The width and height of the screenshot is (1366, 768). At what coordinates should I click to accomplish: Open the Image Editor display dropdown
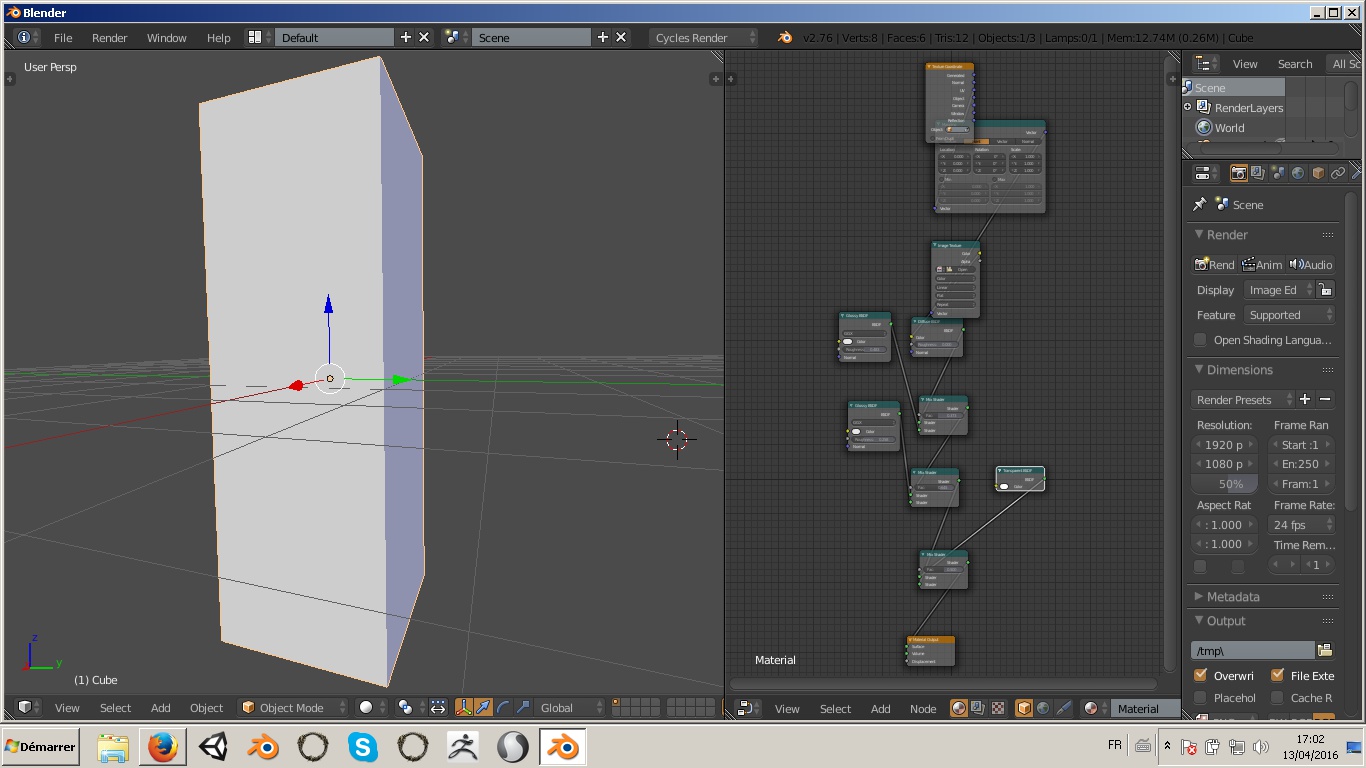(1279, 290)
